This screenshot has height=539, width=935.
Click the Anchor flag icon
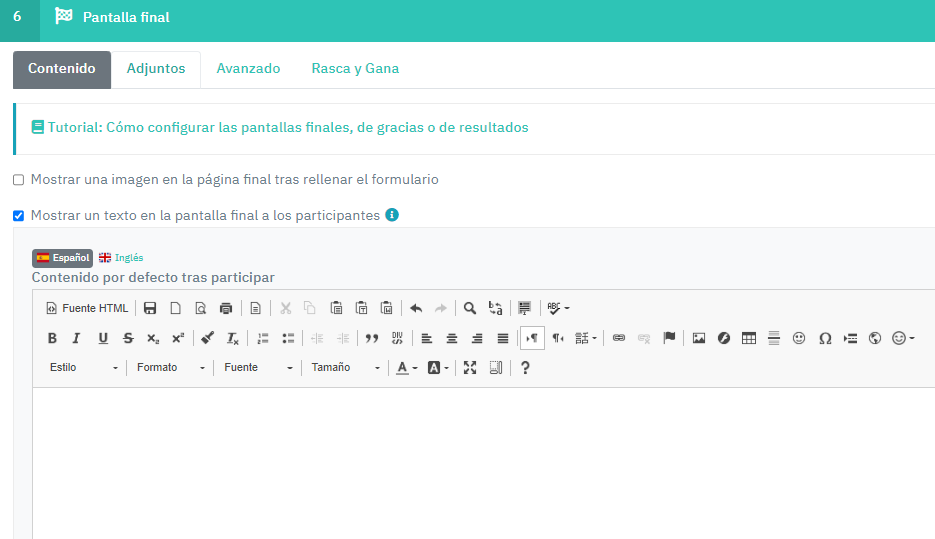click(669, 338)
